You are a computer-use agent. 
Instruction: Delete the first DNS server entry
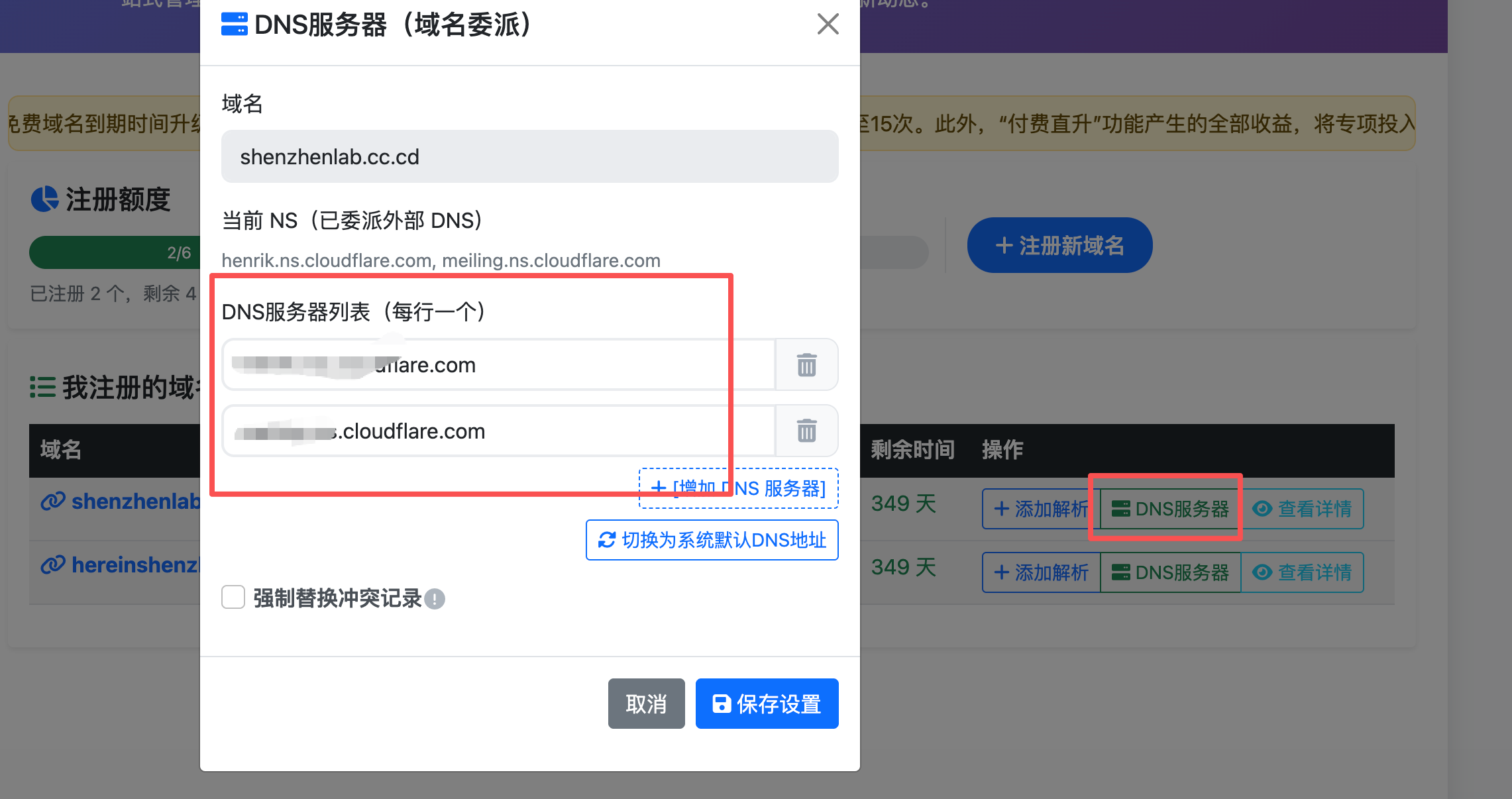(x=806, y=365)
